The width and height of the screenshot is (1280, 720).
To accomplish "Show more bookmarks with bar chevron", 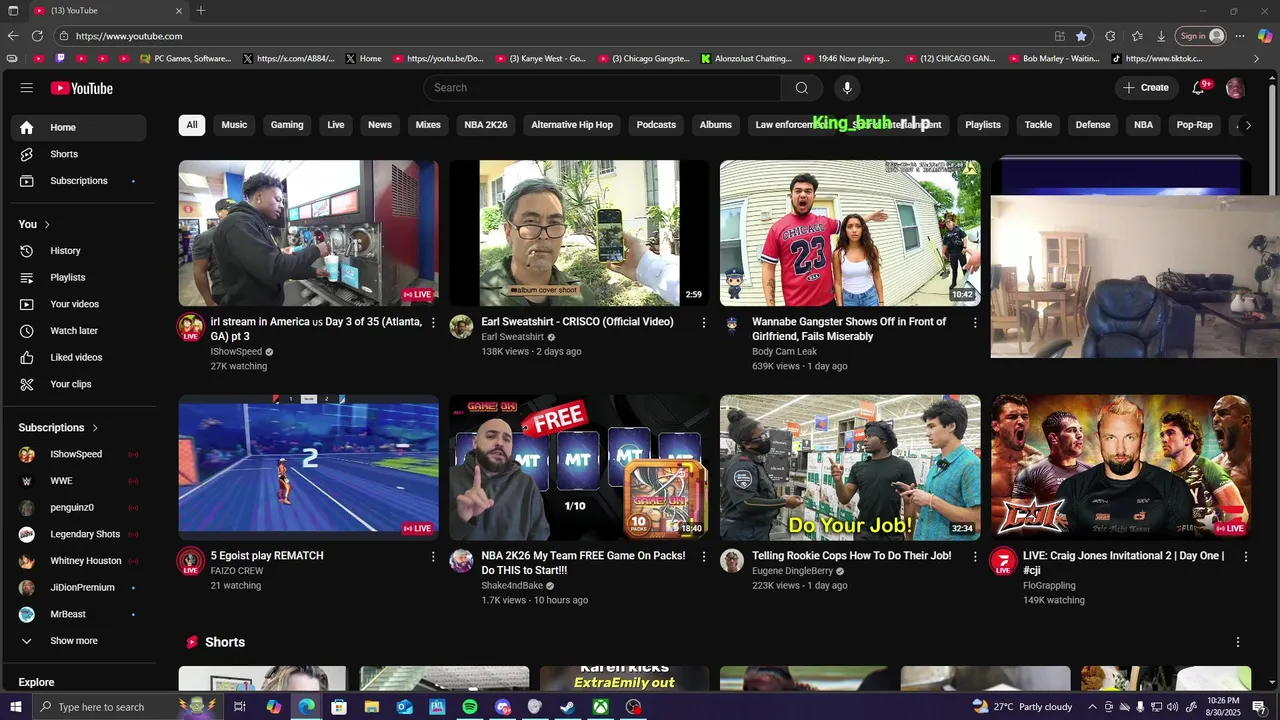I will click(x=1257, y=59).
